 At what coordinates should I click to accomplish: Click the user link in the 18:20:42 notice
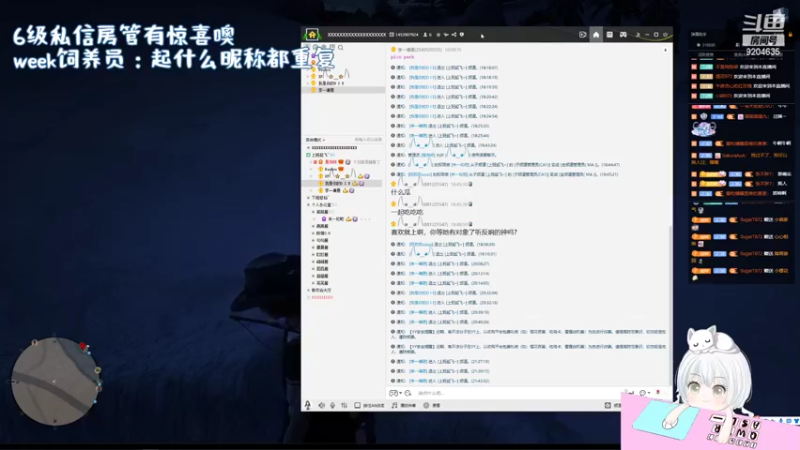tap(422, 96)
